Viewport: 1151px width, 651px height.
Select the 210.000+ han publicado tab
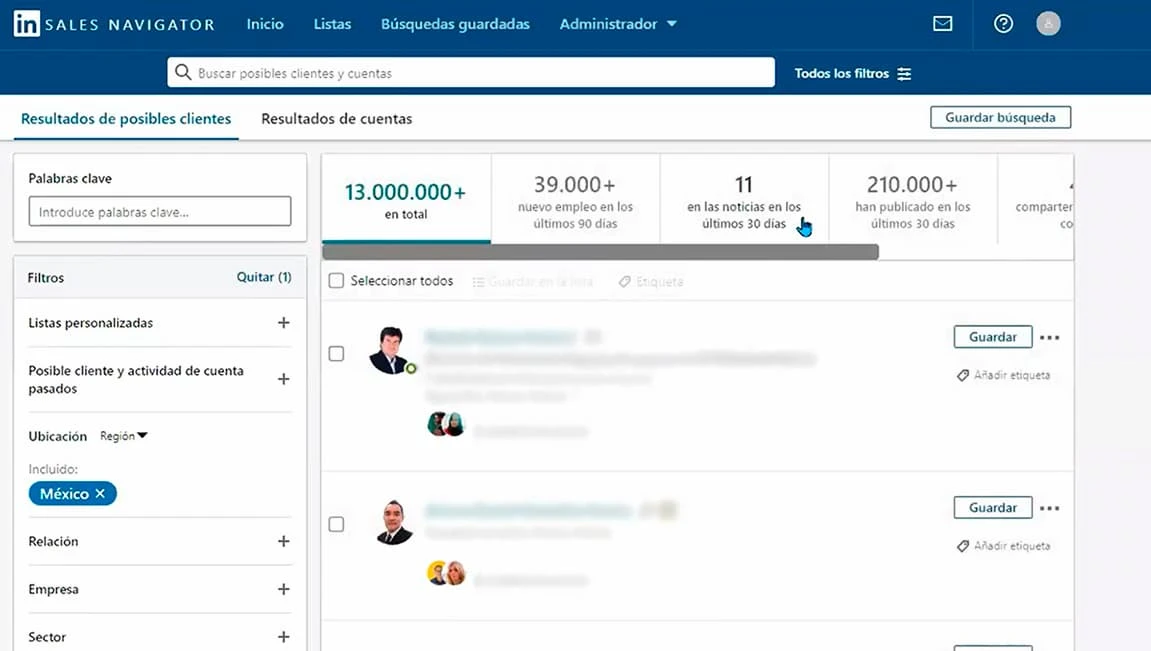(x=913, y=199)
